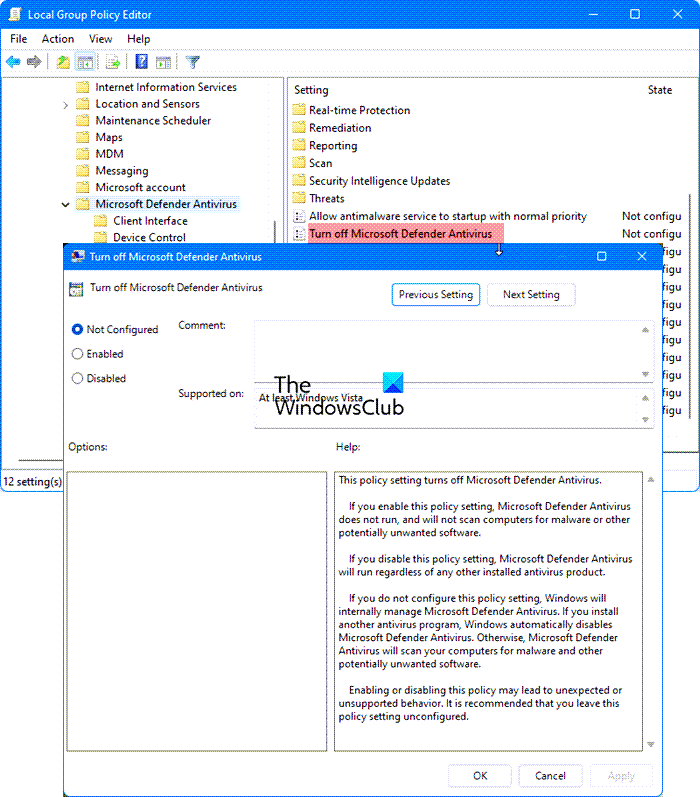Click the Maps folder icon in tree
Screen dimensions: 700x797
coord(82,137)
